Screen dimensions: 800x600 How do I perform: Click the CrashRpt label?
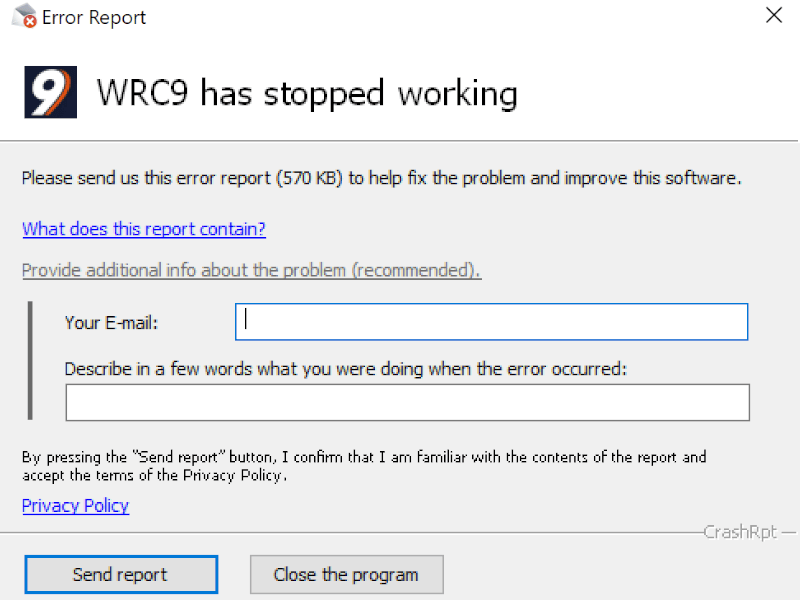pyautogui.click(x=740, y=532)
